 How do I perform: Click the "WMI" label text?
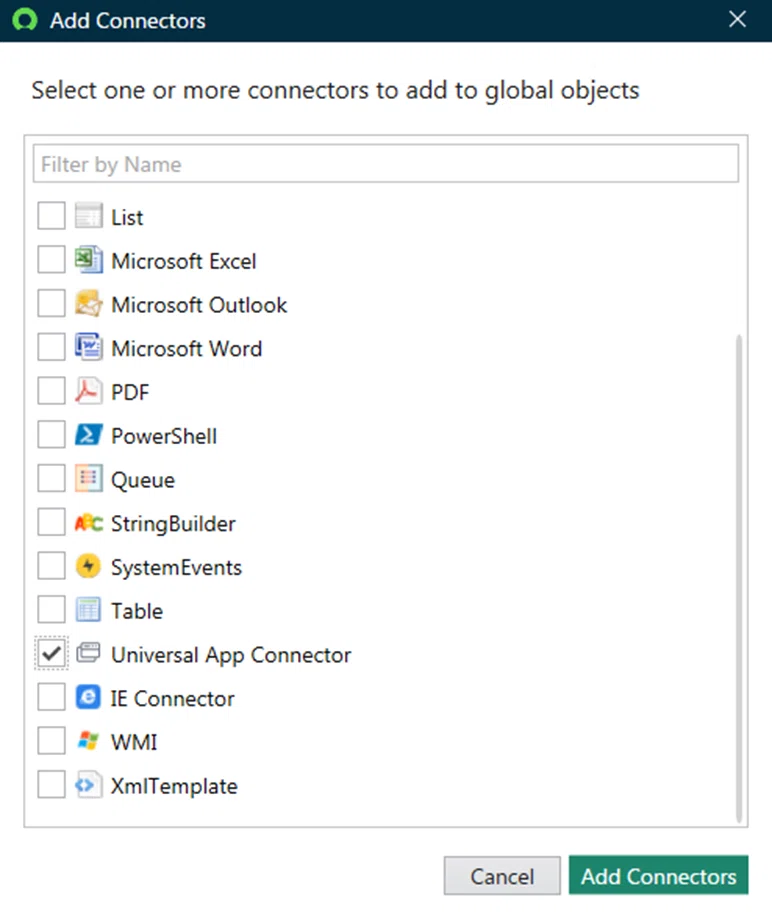(x=134, y=742)
